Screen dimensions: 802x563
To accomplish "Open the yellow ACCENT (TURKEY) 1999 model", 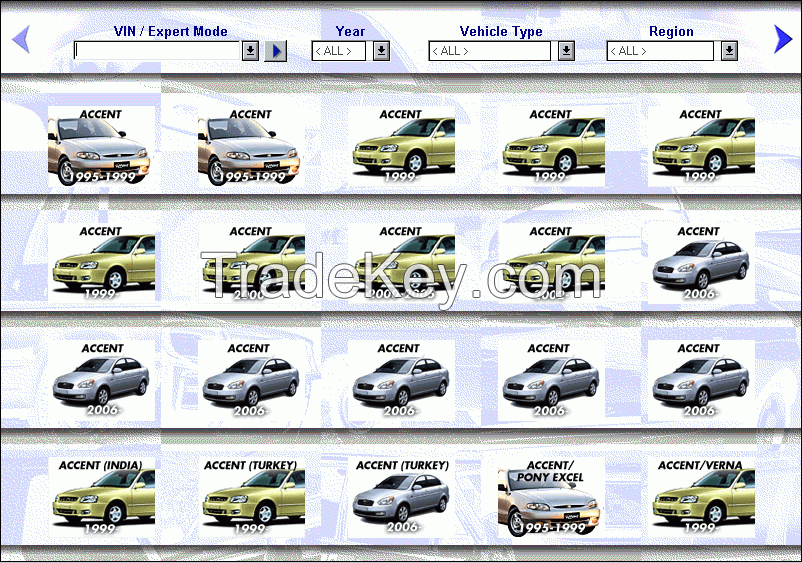I will click(251, 496).
